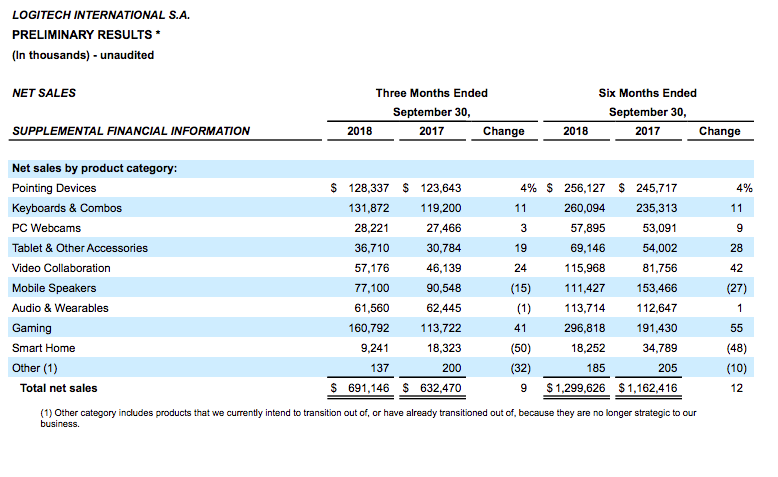Click the 'Mobile Speakers' row label
This screenshot has height=477, width=778.
point(54,288)
